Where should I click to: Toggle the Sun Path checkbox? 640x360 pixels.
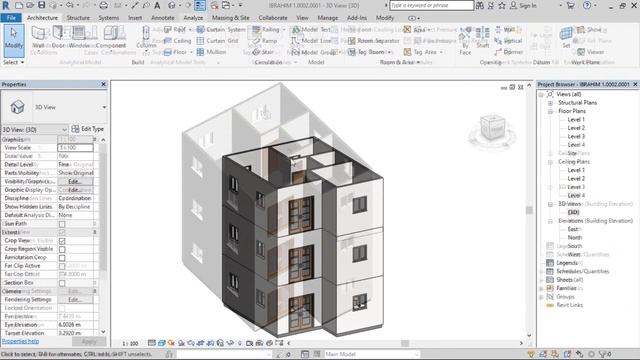pos(62,224)
